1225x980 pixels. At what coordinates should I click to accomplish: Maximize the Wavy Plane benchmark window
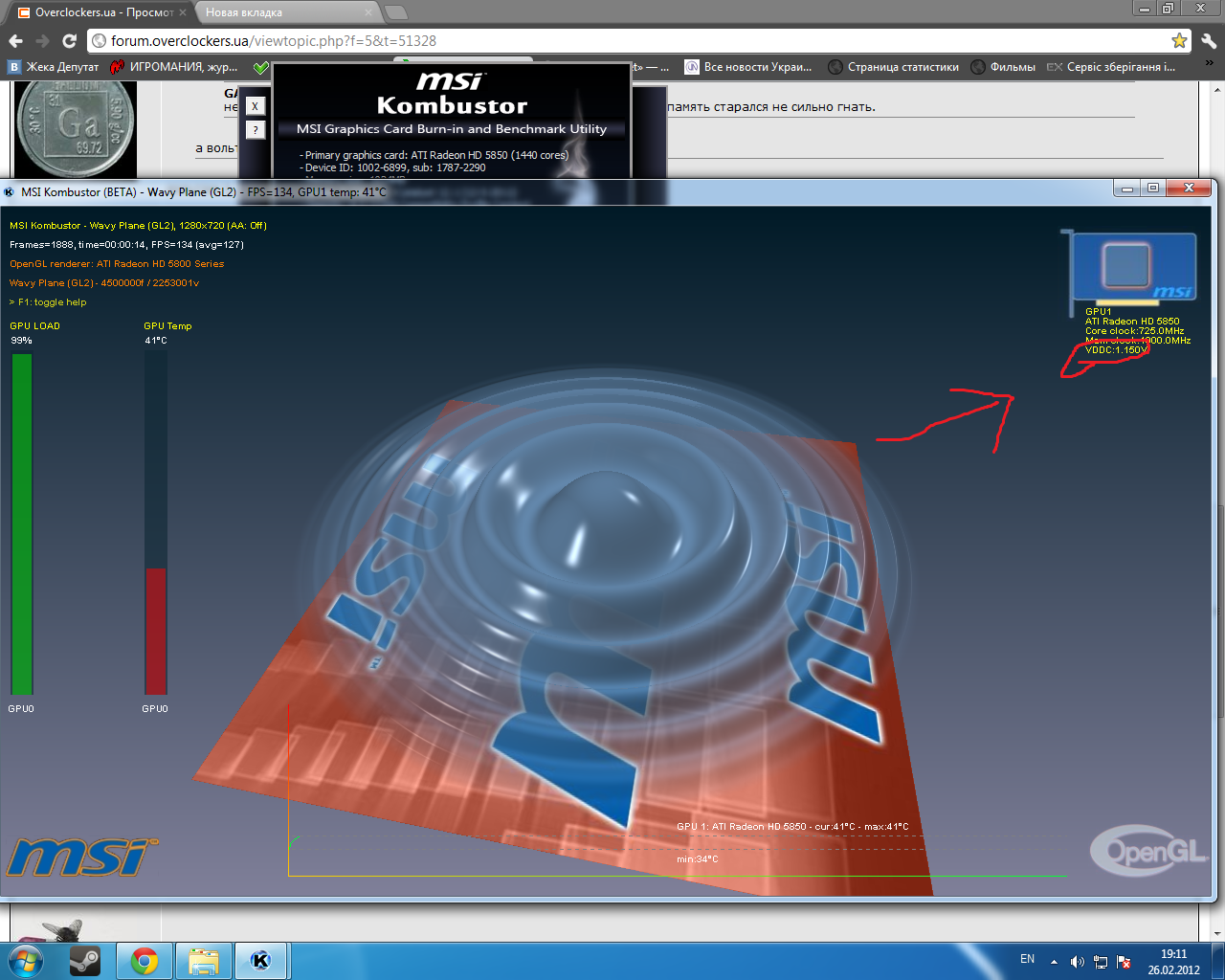[x=1153, y=189]
